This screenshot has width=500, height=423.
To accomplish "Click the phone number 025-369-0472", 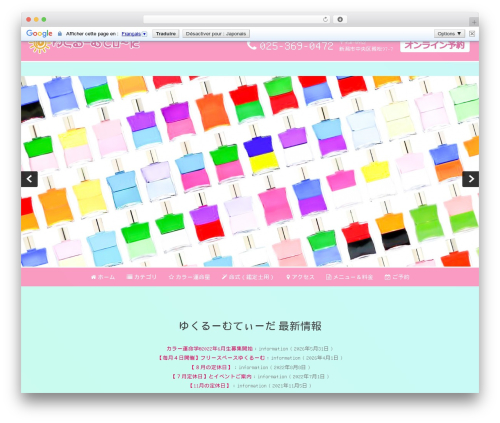I will 296,46.
